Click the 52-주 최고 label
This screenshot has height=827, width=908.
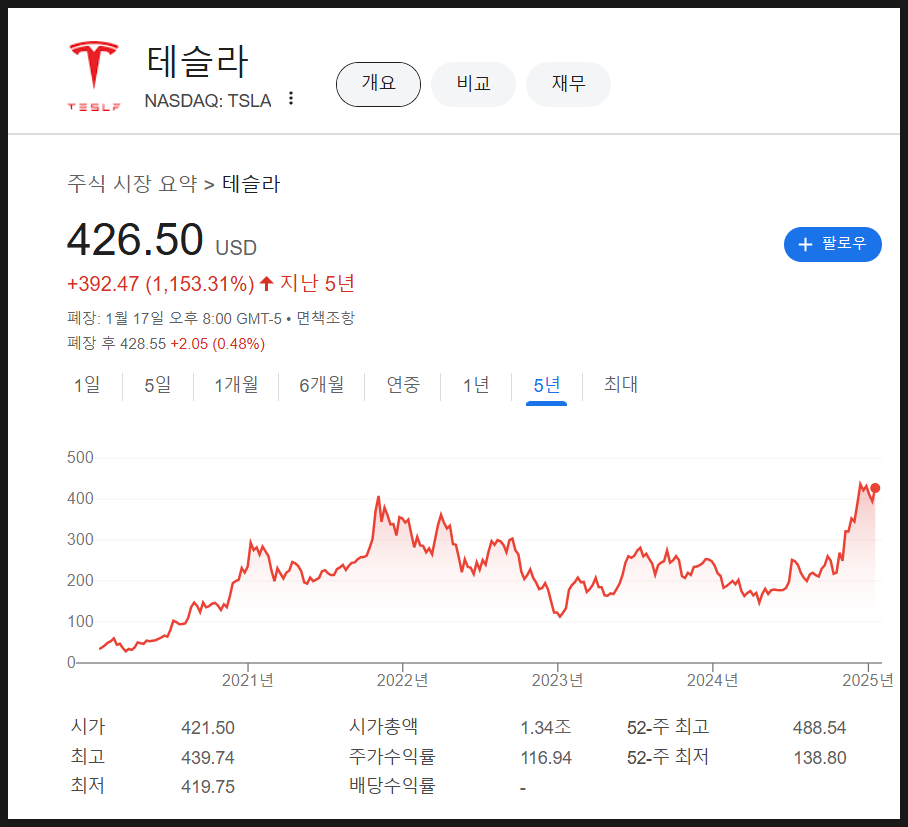668,727
